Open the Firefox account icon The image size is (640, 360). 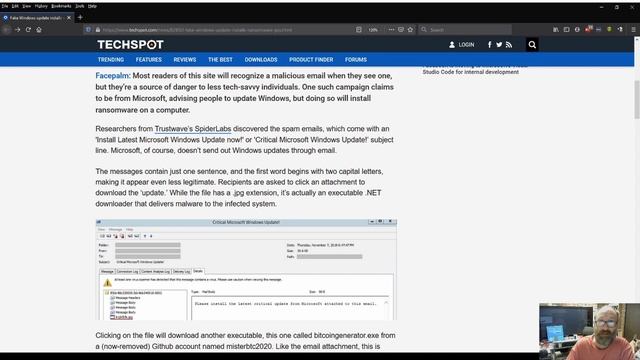pyautogui.click(x=577, y=30)
